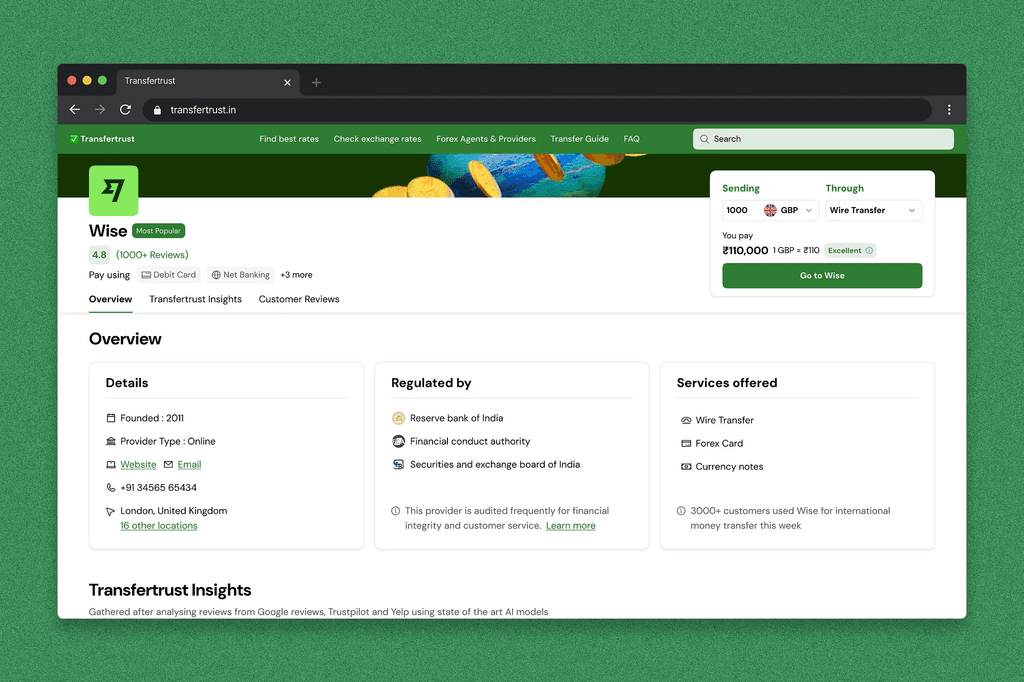
Task: Click into the Search field
Action: 824,139
